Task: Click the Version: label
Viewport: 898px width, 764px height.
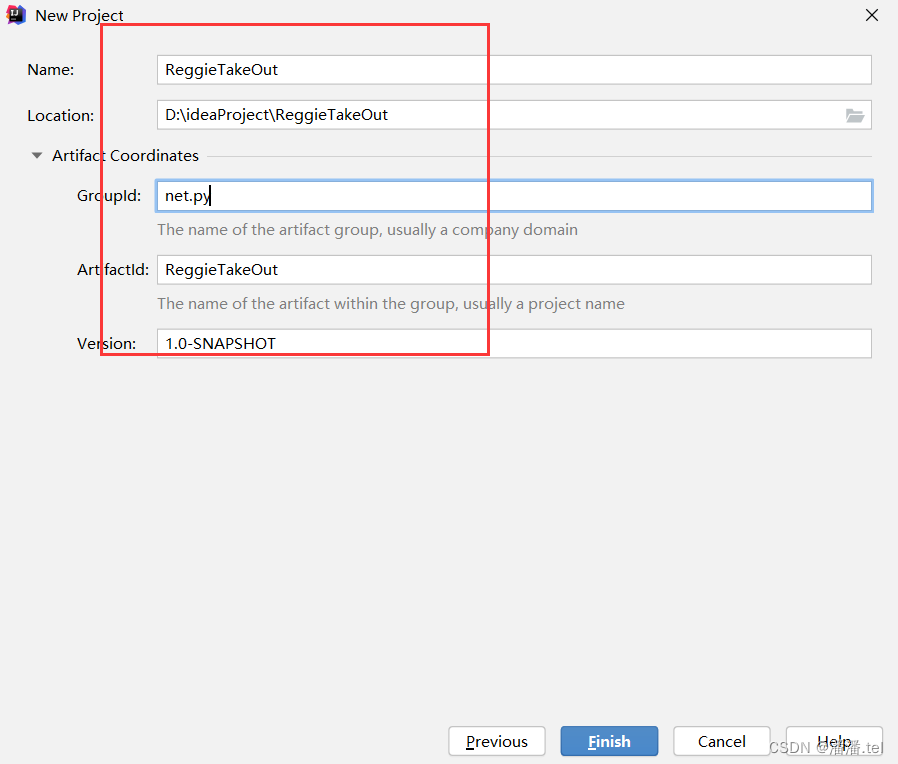Action: tap(107, 344)
